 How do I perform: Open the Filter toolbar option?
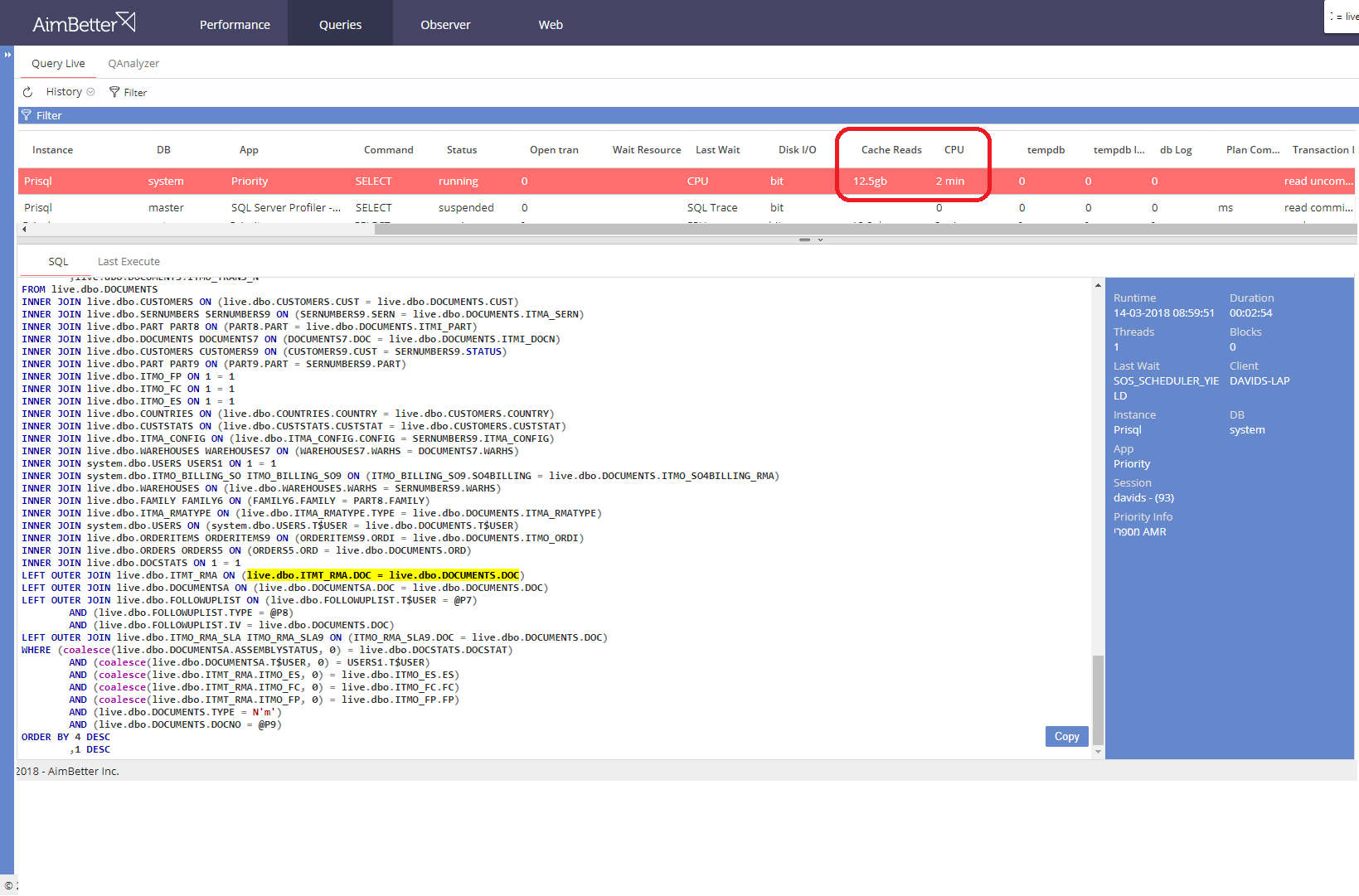coord(128,92)
